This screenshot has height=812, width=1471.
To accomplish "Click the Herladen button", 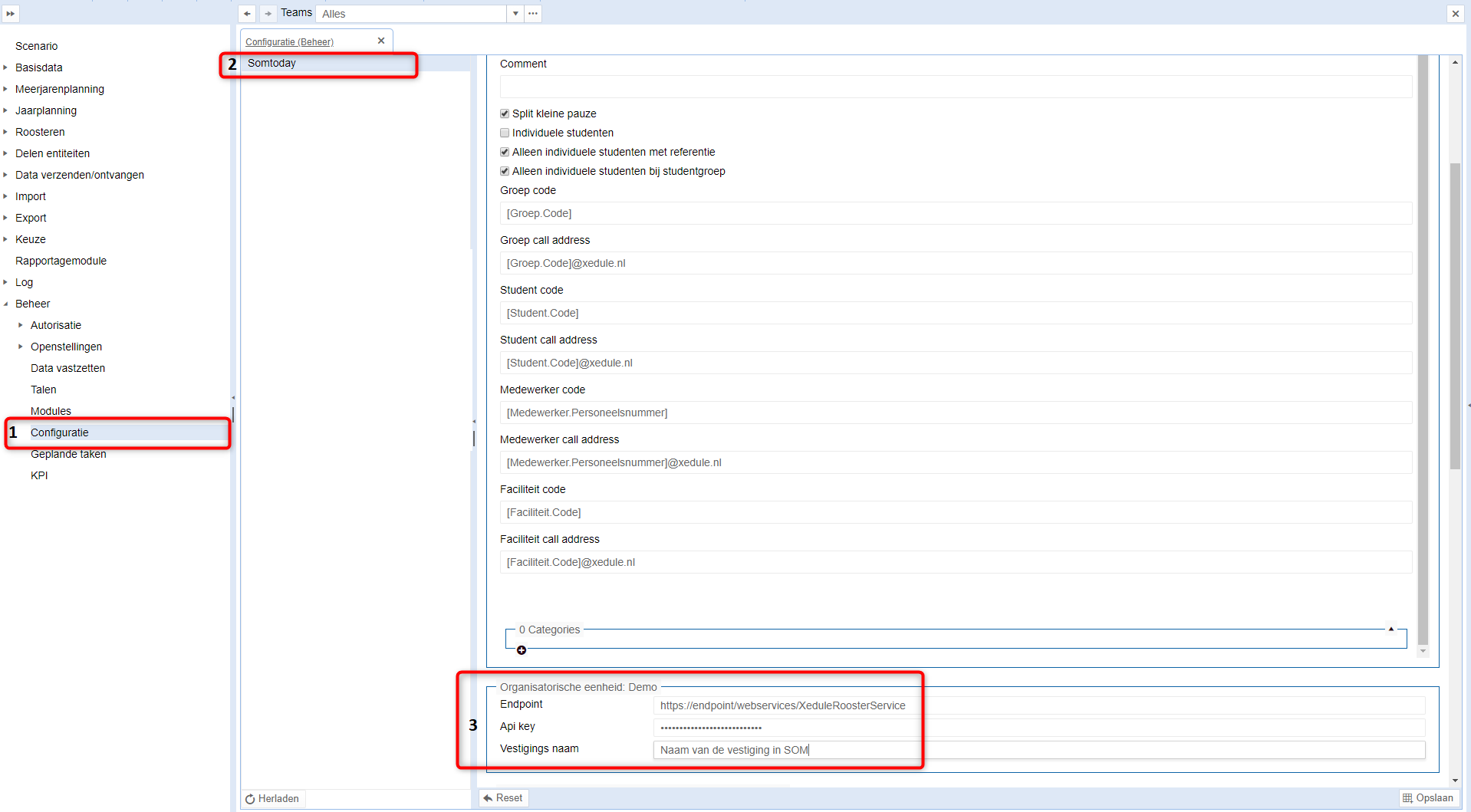I will coord(272,799).
